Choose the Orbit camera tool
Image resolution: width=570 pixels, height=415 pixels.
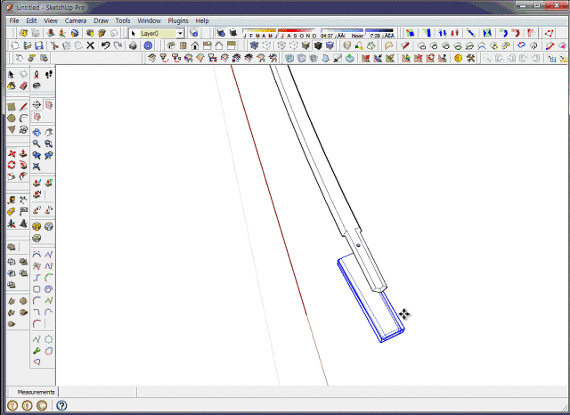36,132
